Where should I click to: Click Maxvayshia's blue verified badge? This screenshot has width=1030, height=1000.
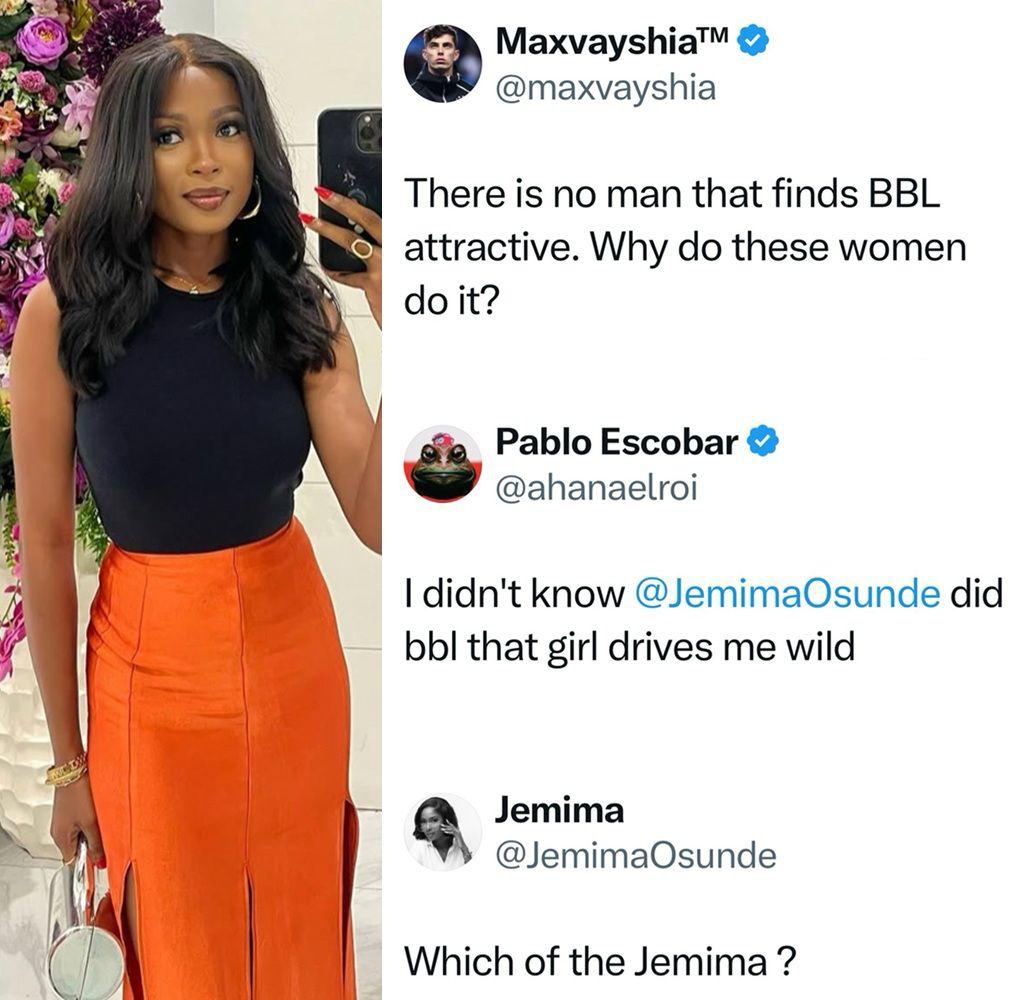pos(753,41)
